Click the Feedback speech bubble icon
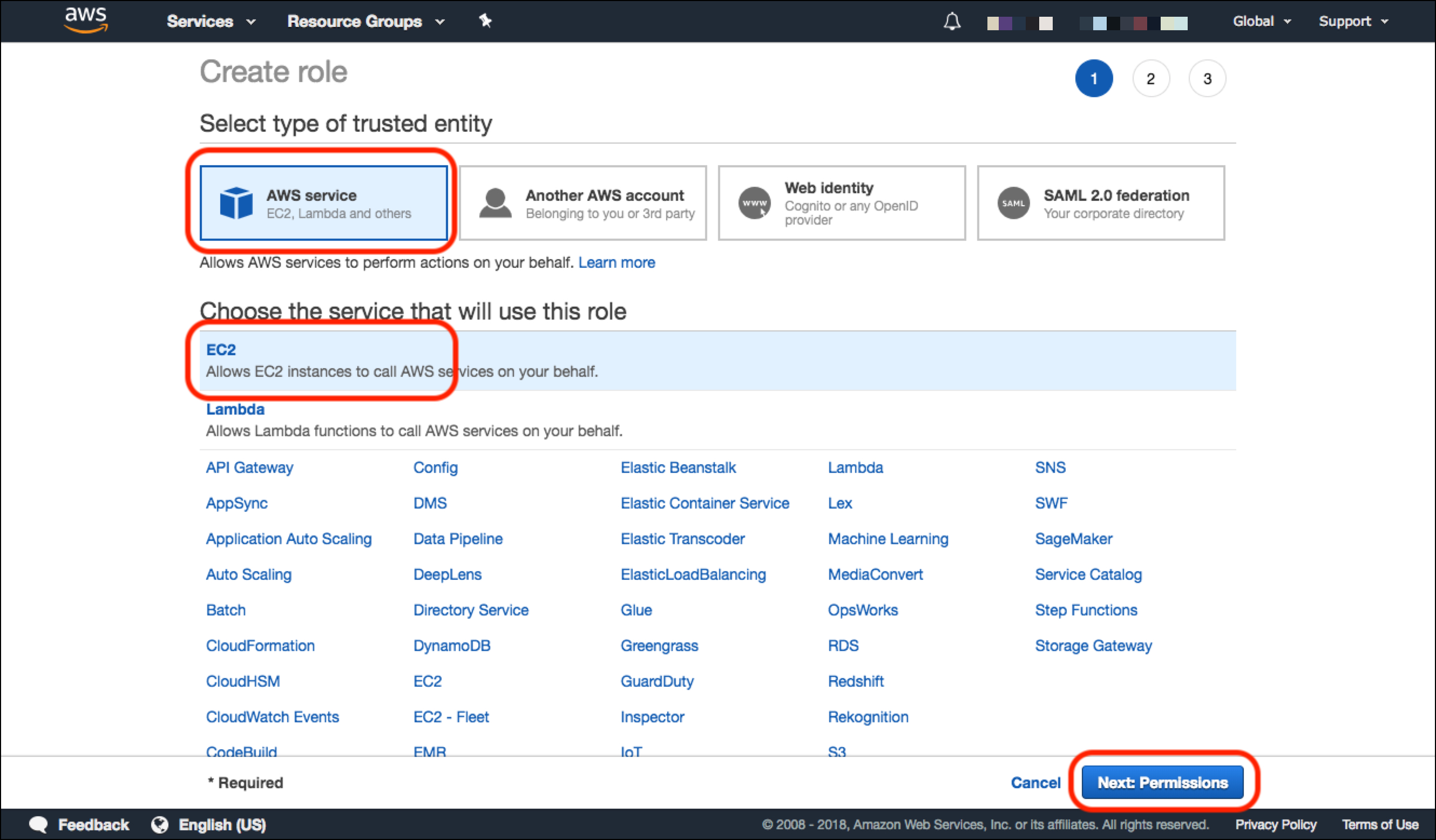The height and width of the screenshot is (840, 1436). point(39,824)
